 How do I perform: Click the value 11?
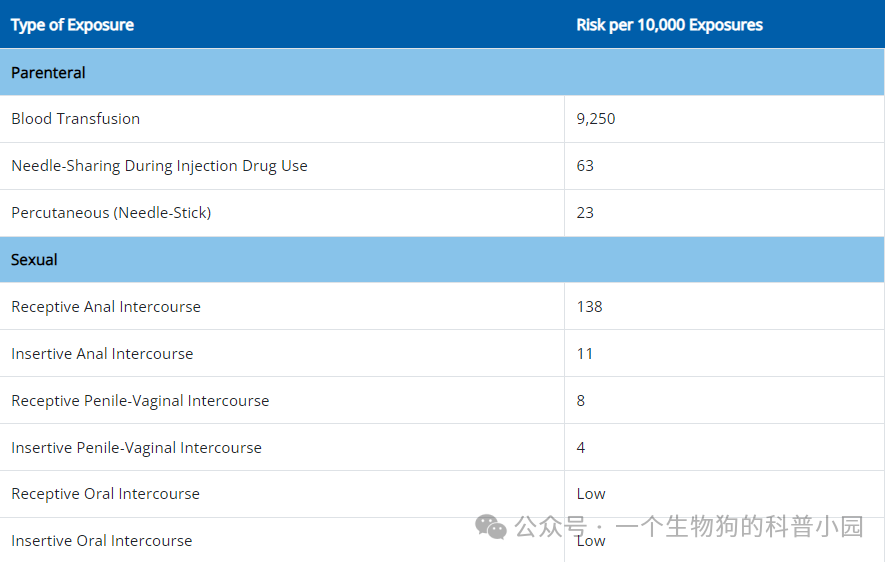tap(585, 354)
